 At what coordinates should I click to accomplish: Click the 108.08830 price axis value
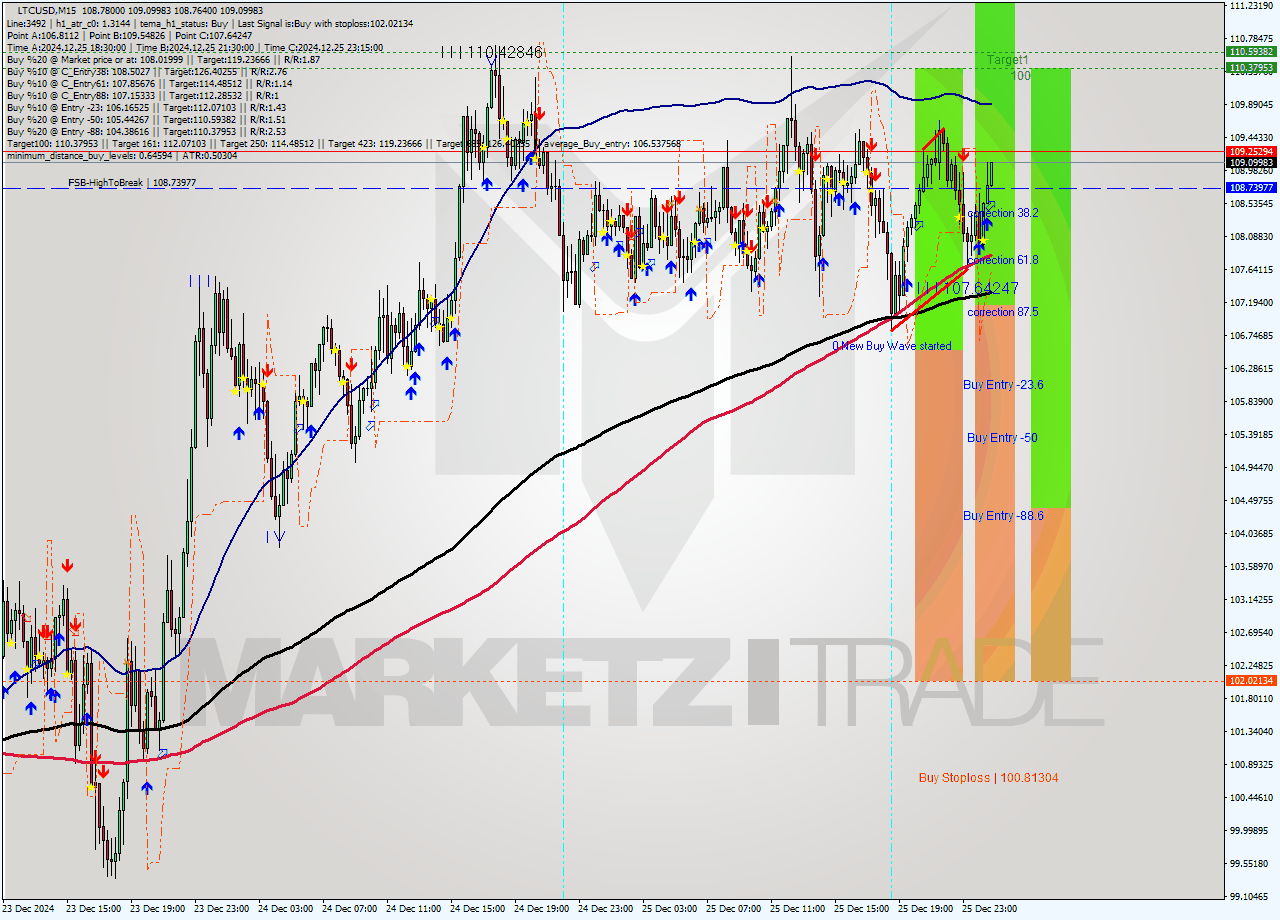pyautogui.click(x=1251, y=236)
